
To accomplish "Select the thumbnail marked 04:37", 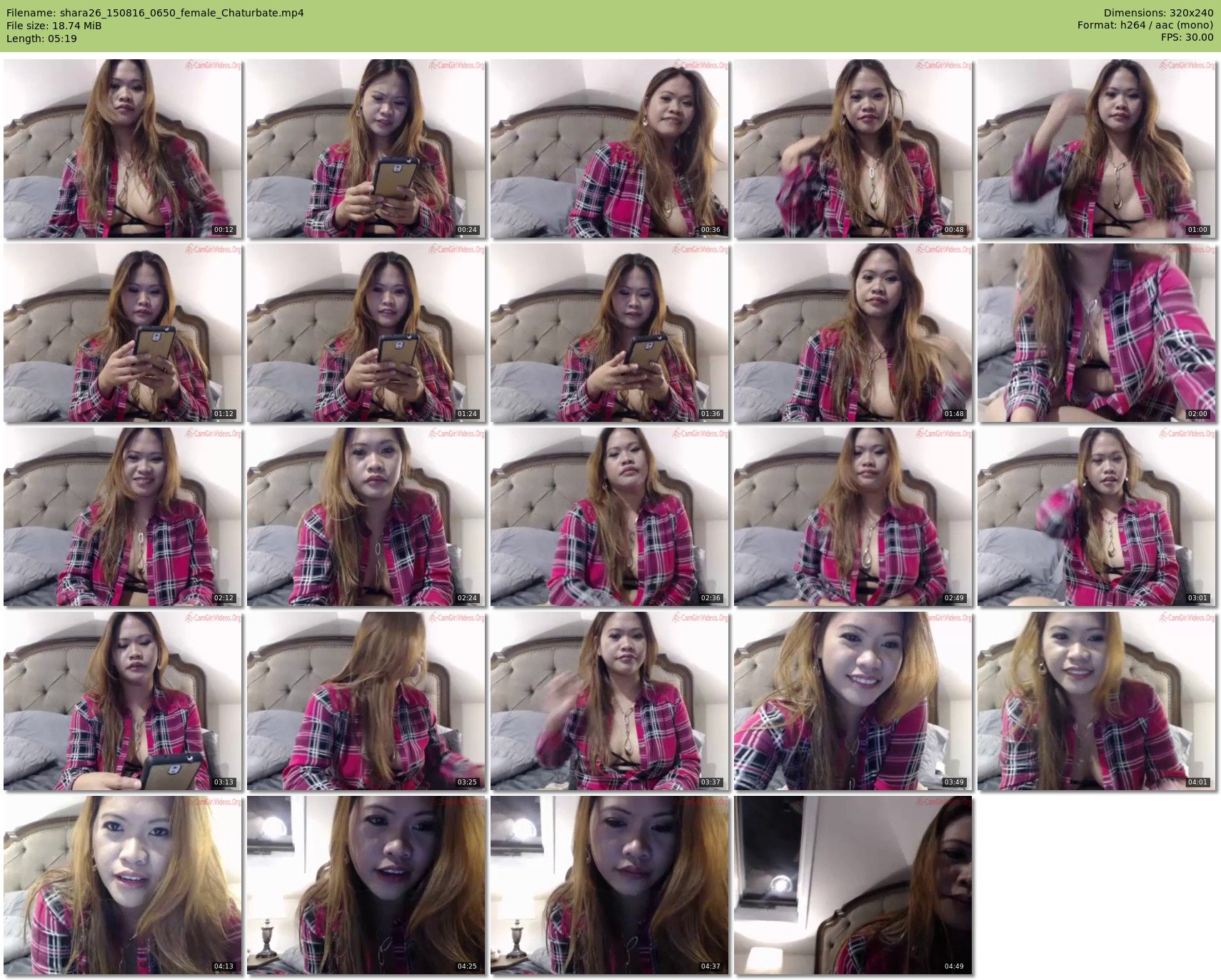I will click(x=610, y=885).
